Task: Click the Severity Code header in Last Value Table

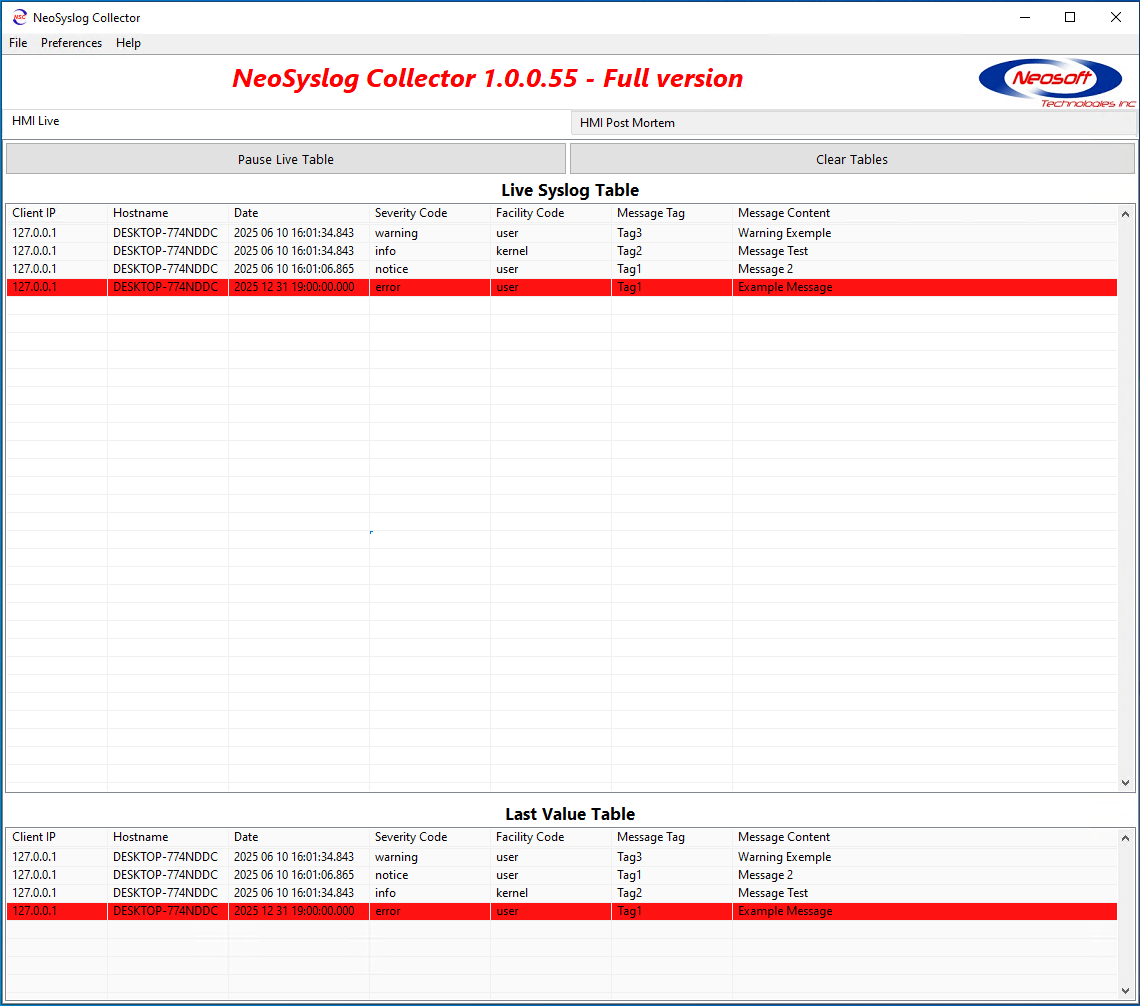Action: 411,837
